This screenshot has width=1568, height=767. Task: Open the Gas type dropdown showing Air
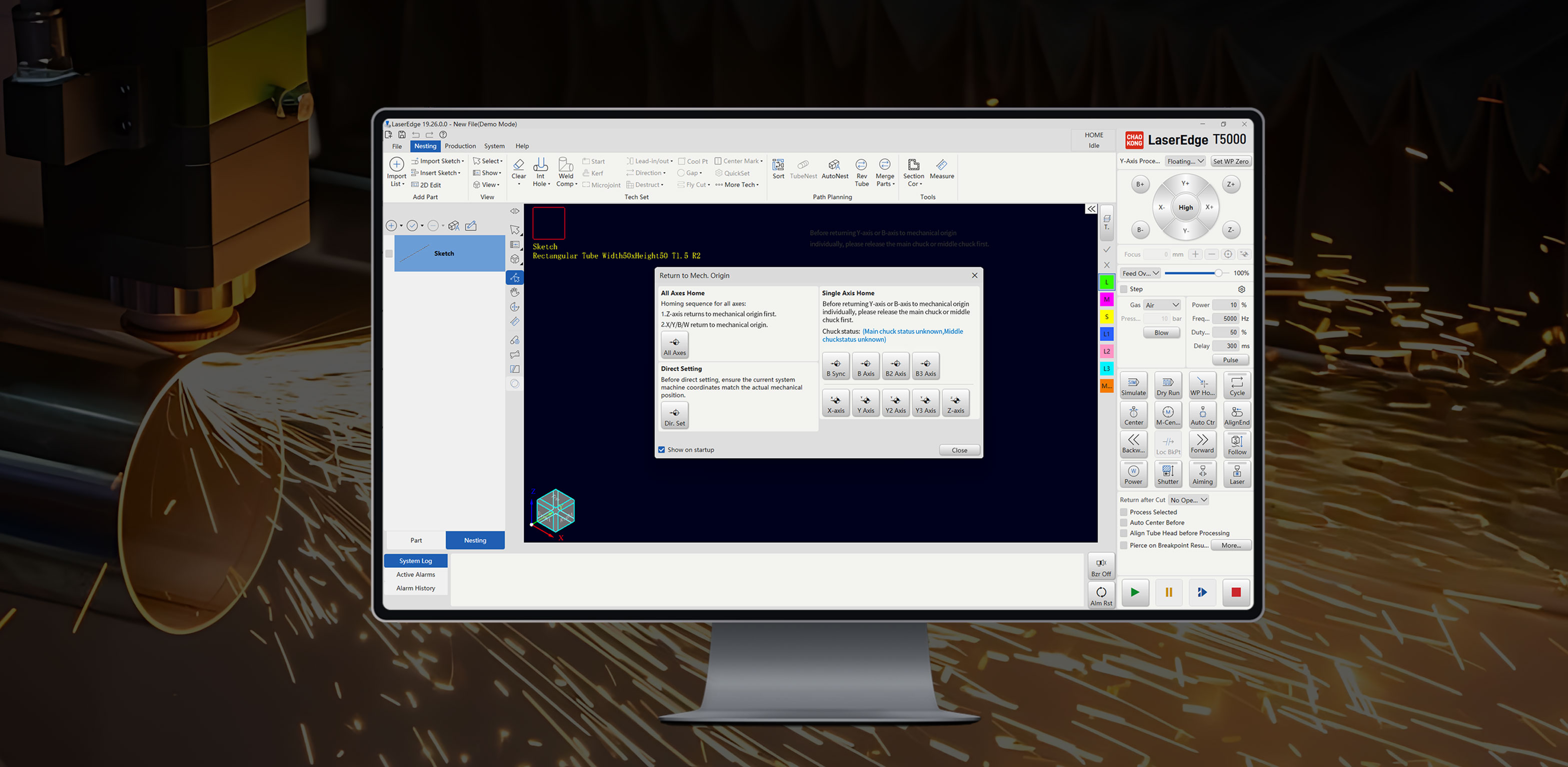tap(1162, 305)
